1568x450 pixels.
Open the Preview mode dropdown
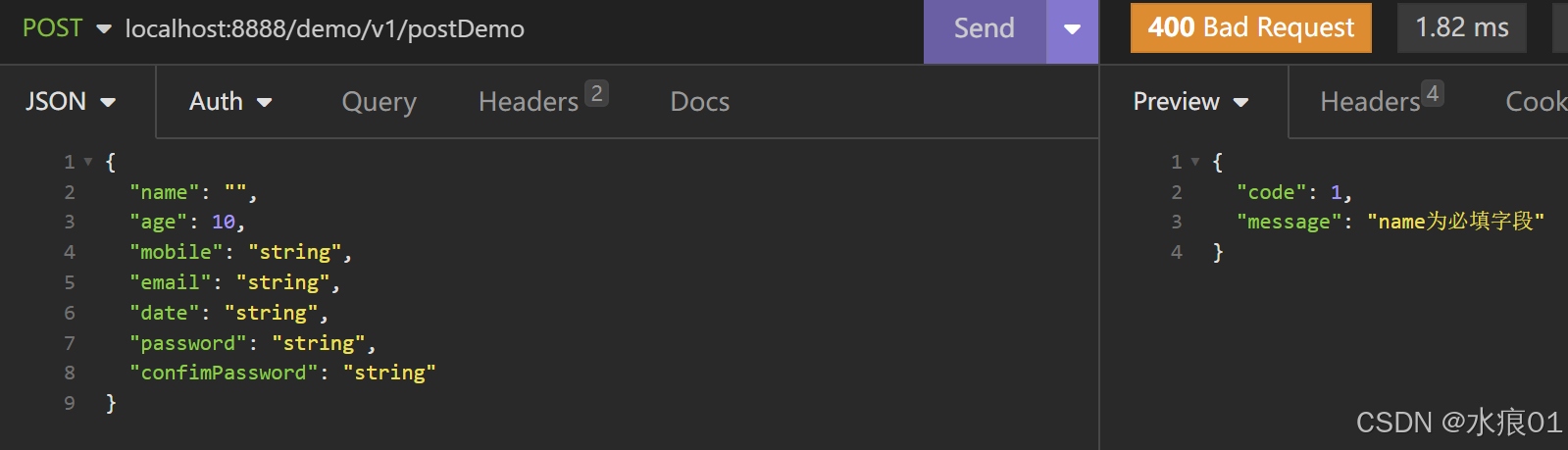point(1190,101)
